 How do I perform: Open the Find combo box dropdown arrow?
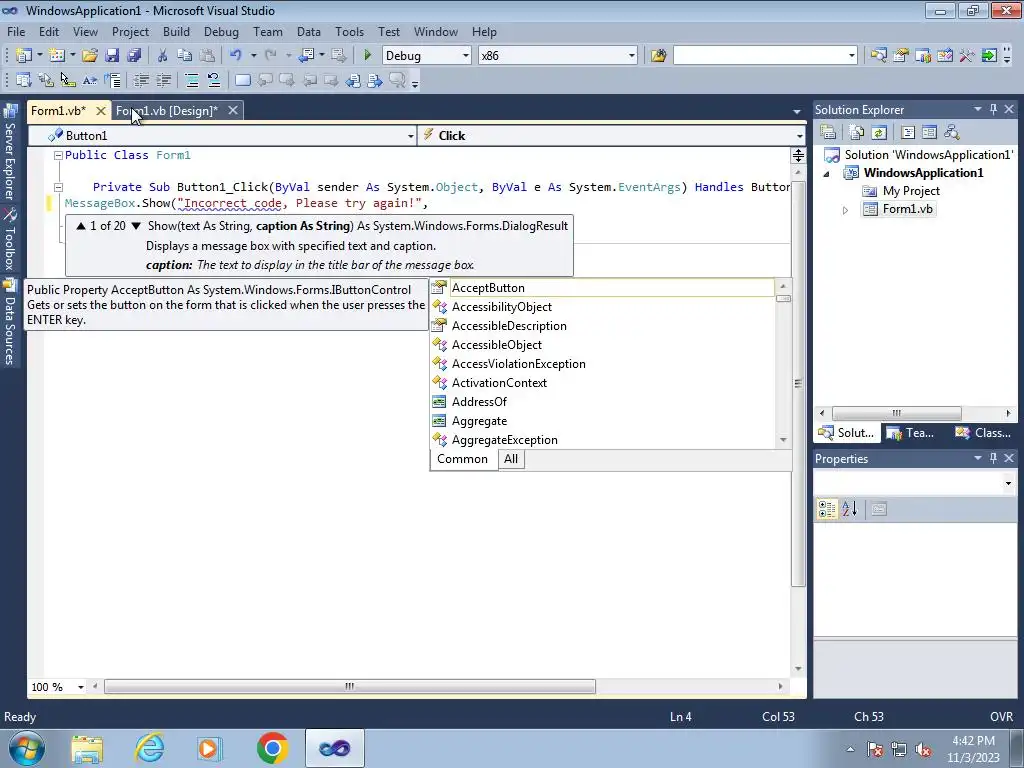[852, 56]
